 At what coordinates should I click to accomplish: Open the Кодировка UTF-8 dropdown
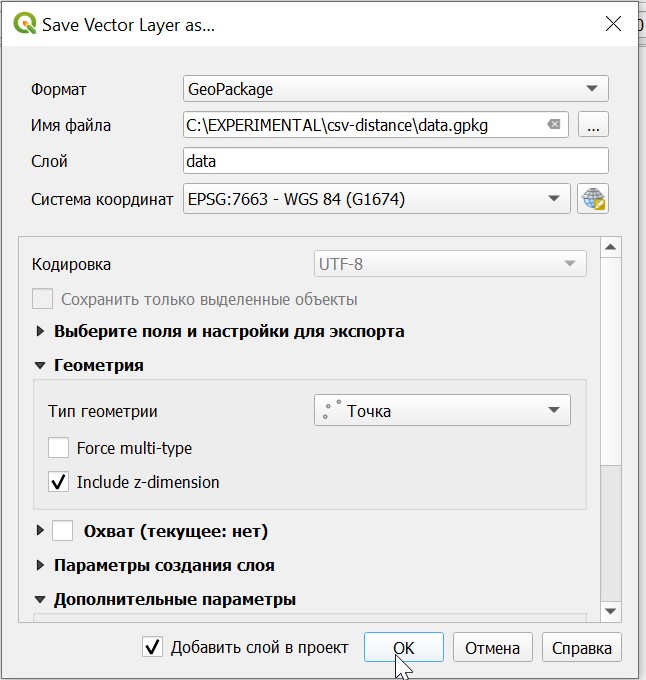pos(450,264)
